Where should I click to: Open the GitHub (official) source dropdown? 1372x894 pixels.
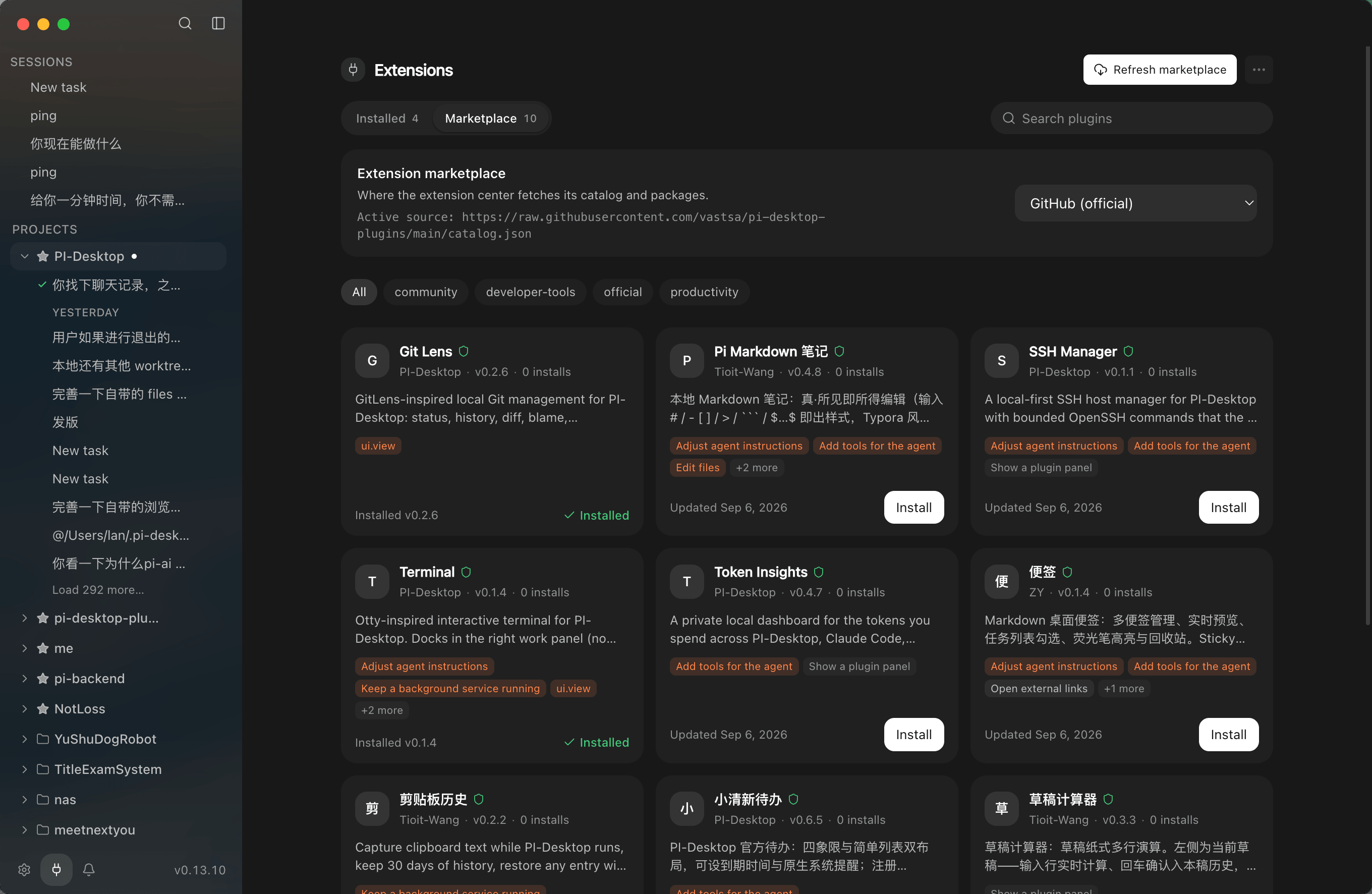1135,203
